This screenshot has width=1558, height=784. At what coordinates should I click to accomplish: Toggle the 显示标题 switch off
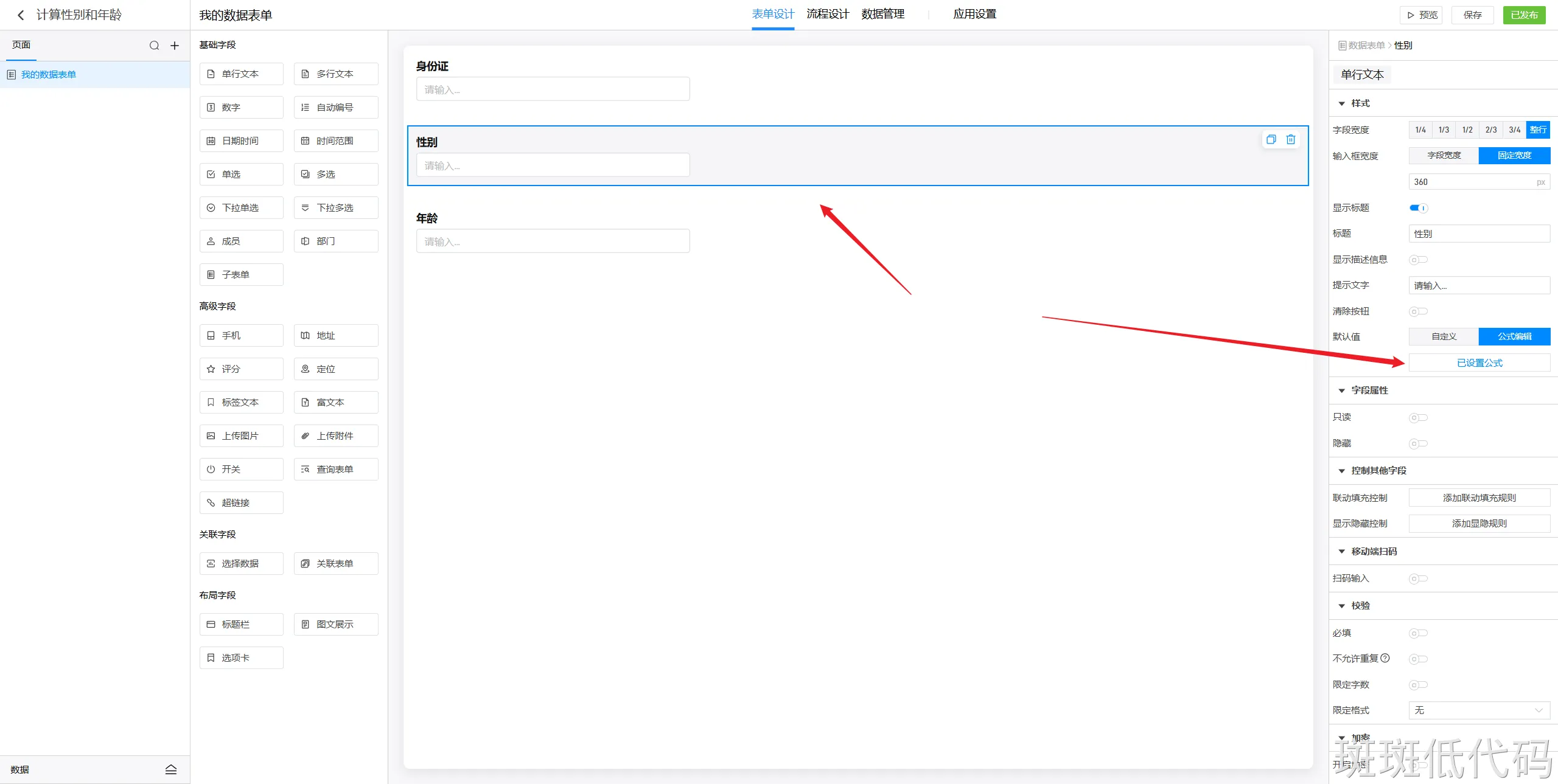pyautogui.click(x=1418, y=208)
